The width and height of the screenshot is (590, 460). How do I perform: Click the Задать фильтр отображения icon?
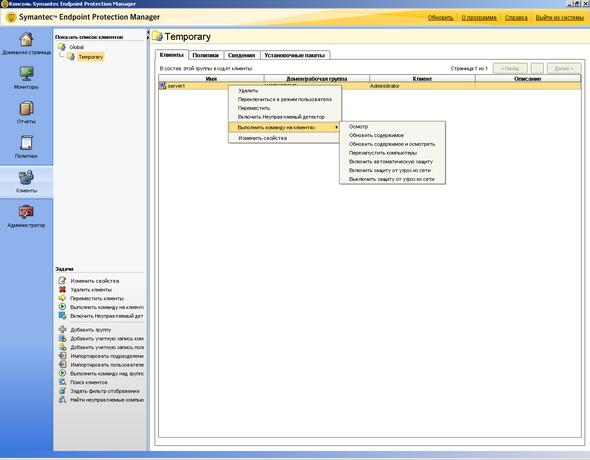(x=62, y=391)
